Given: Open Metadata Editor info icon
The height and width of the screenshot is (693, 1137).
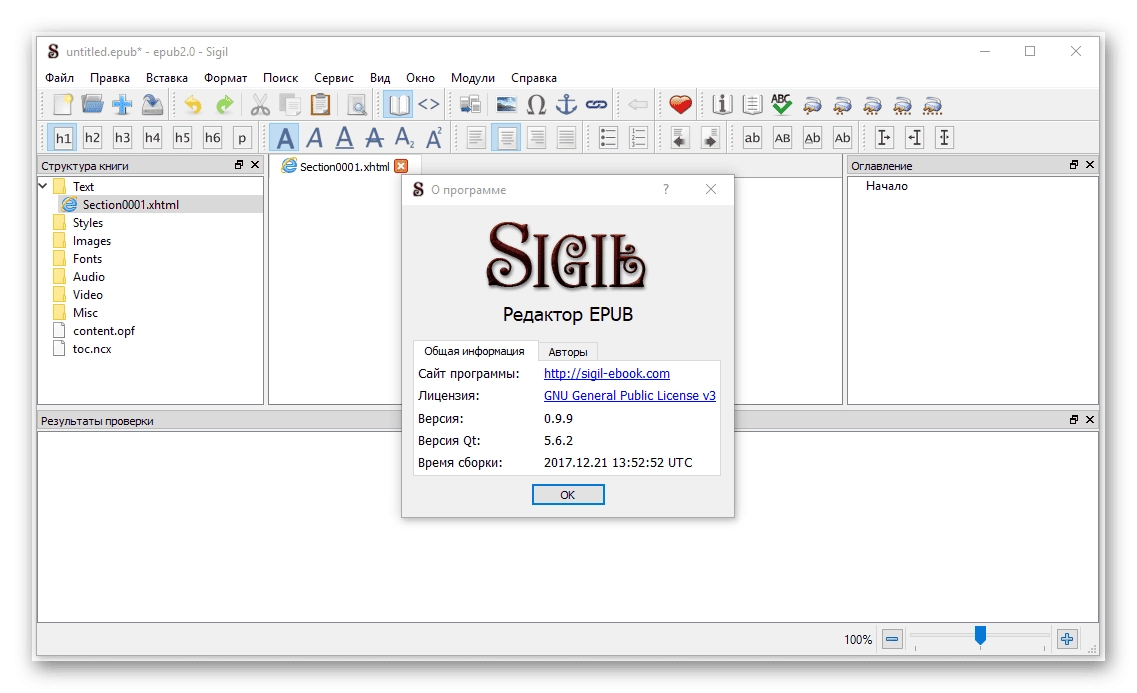Looking at the screenshot, I should pyautogui.click(x=722, y=105).
